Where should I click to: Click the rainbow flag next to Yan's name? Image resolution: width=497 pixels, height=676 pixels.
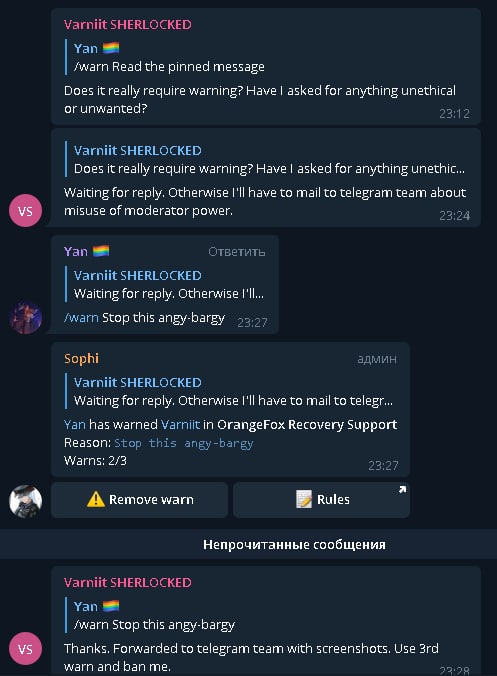pyautogui.click(x=101, y=251)
